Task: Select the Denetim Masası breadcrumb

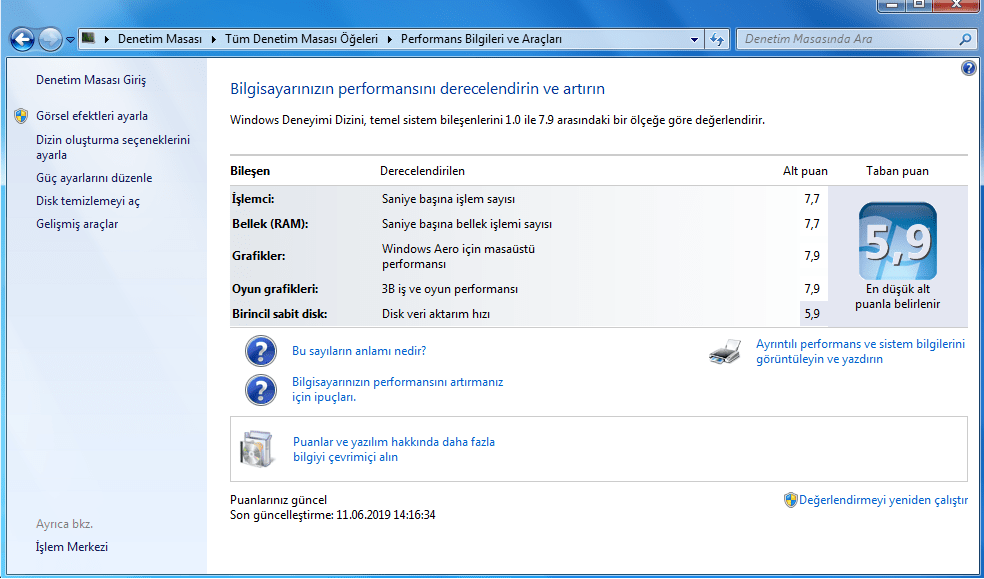Action: coord(160,39)
